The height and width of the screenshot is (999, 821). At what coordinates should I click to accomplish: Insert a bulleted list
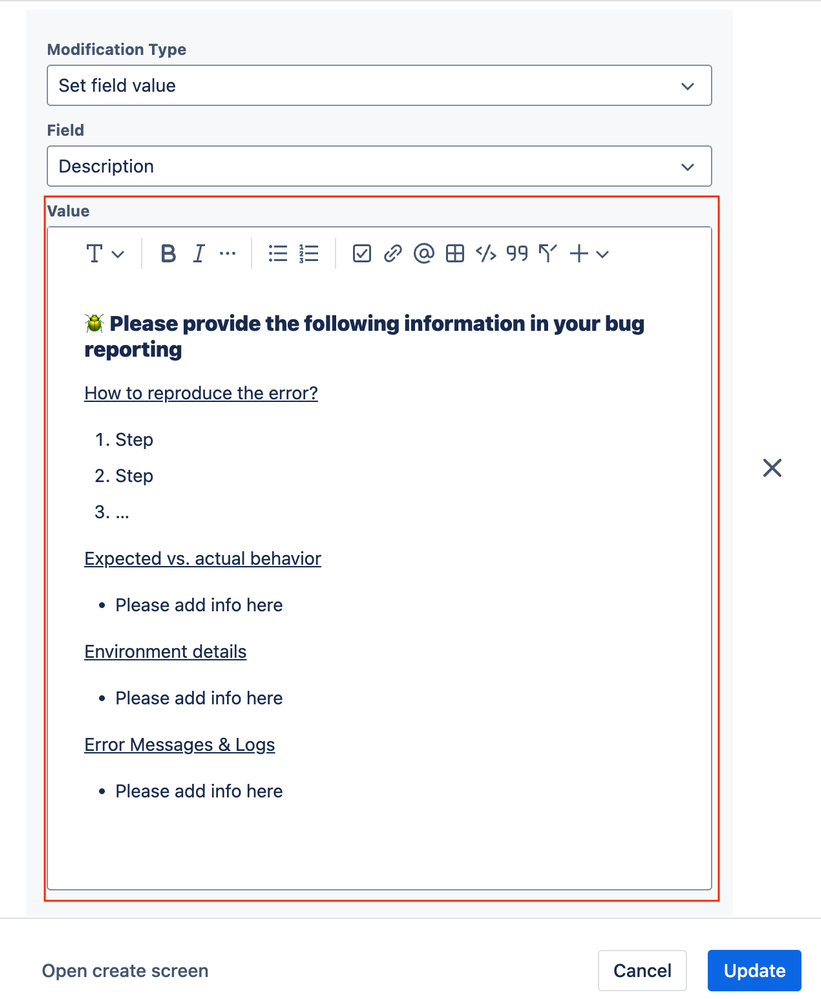click(x=277, y=253)
